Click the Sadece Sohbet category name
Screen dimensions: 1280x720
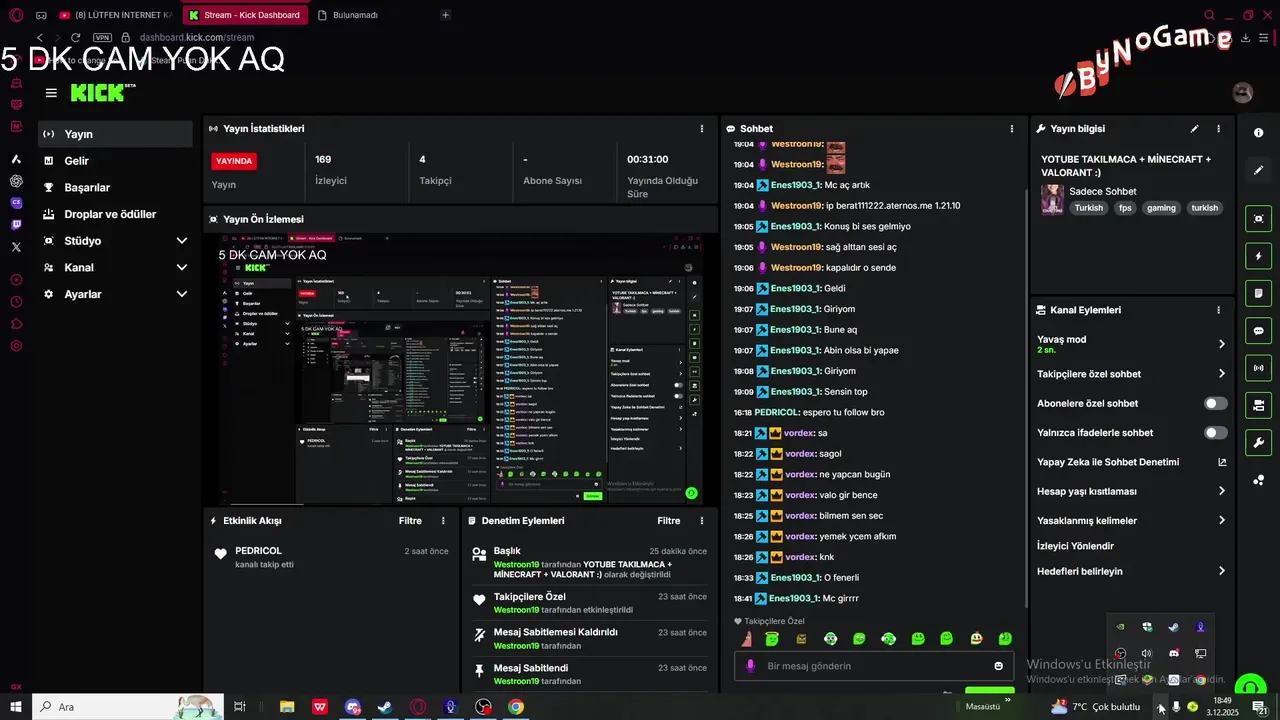click(1103, 191)
